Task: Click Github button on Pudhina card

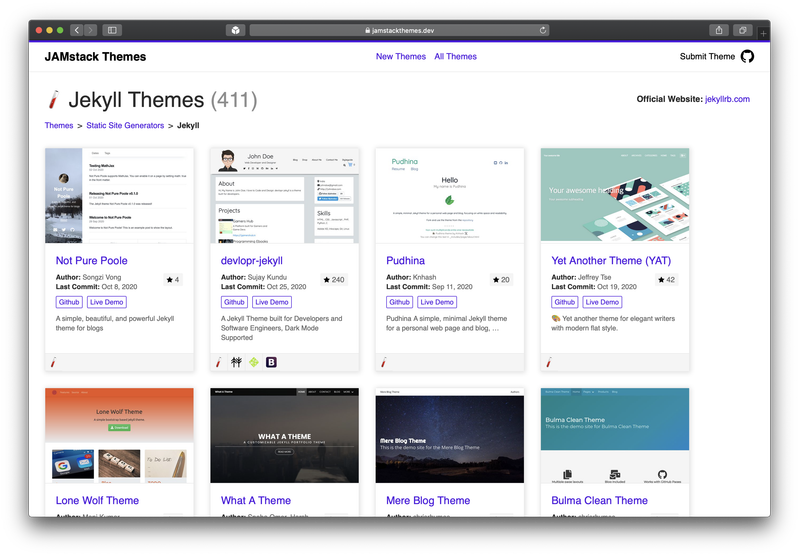Action: pyautogui.click(x=399, y=302)
